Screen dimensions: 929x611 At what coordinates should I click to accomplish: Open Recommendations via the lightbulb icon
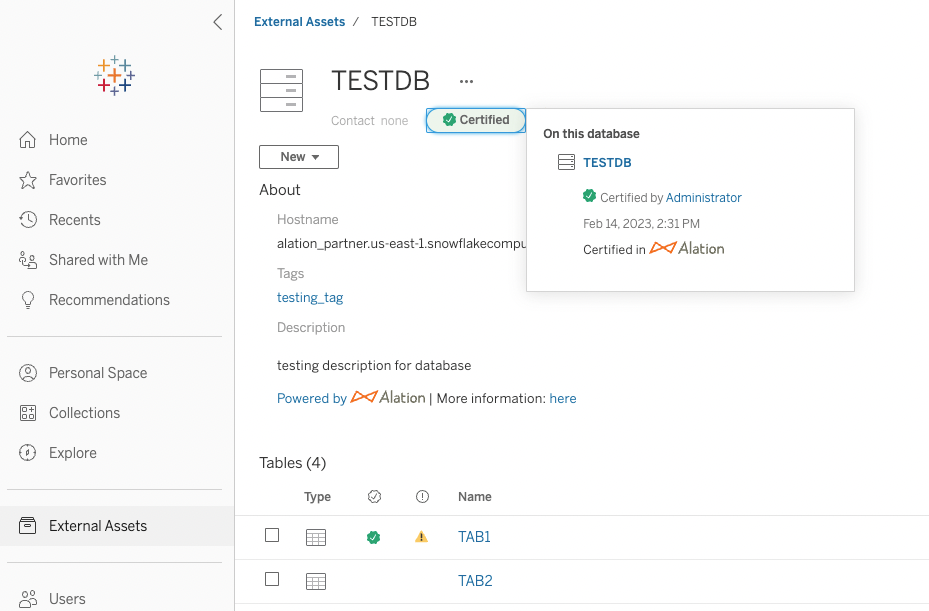pyautogui.click(x=27, y=300)
